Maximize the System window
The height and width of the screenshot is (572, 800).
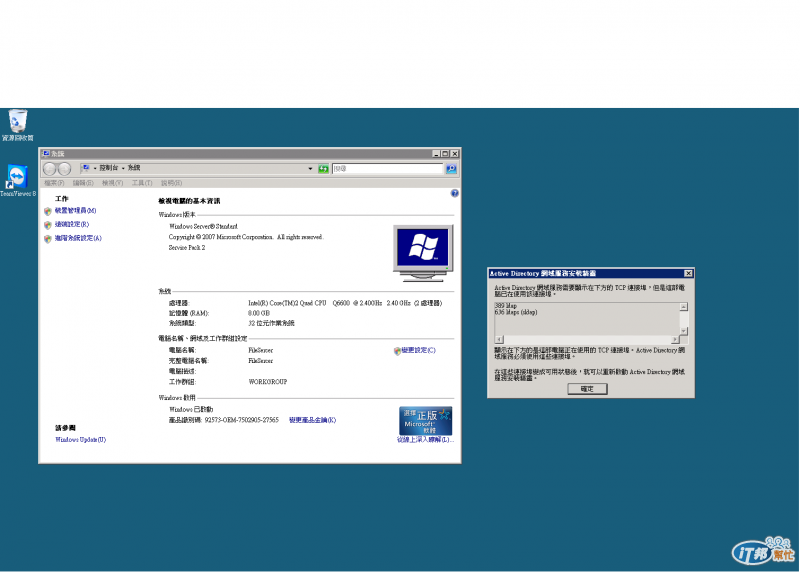coord(445,154)
